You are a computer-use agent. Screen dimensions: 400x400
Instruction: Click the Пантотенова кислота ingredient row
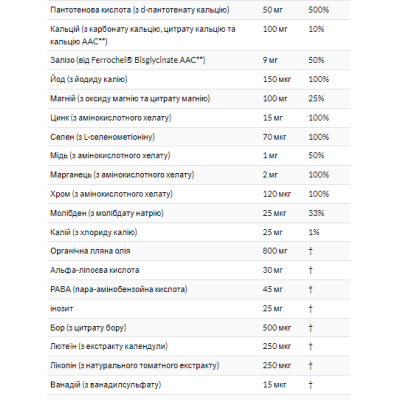click(199, 10)
